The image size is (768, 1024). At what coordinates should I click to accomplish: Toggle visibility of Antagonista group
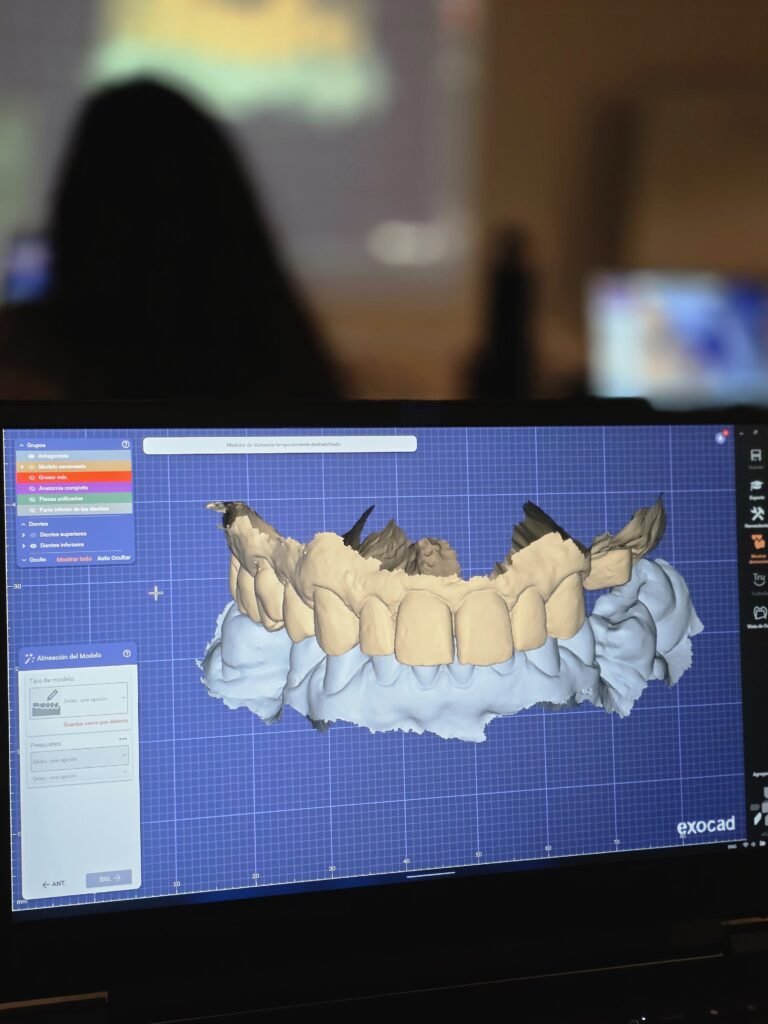click(x=31, y=455)
